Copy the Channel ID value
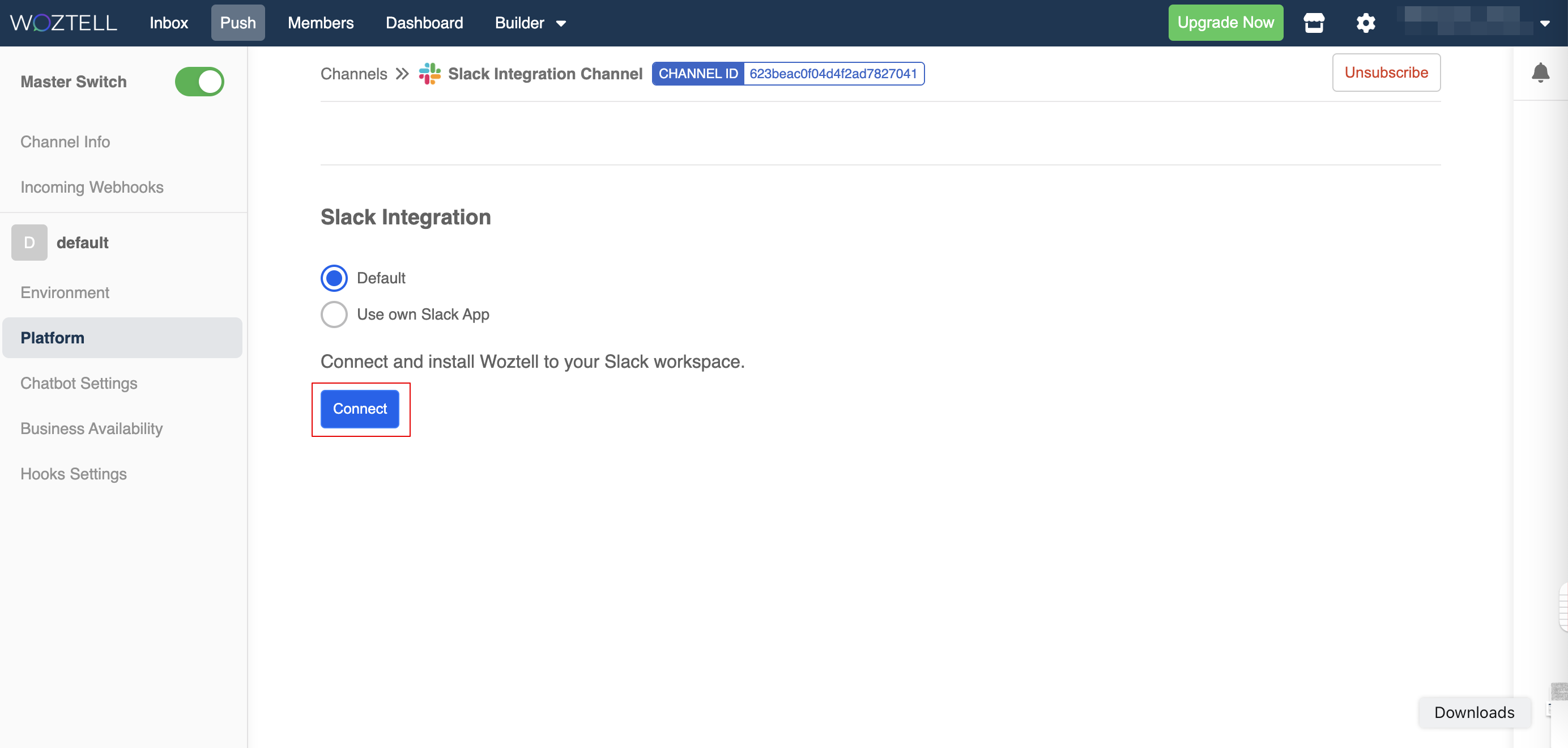This screenshot has height=748, width=1568. [x=833, y=74]
